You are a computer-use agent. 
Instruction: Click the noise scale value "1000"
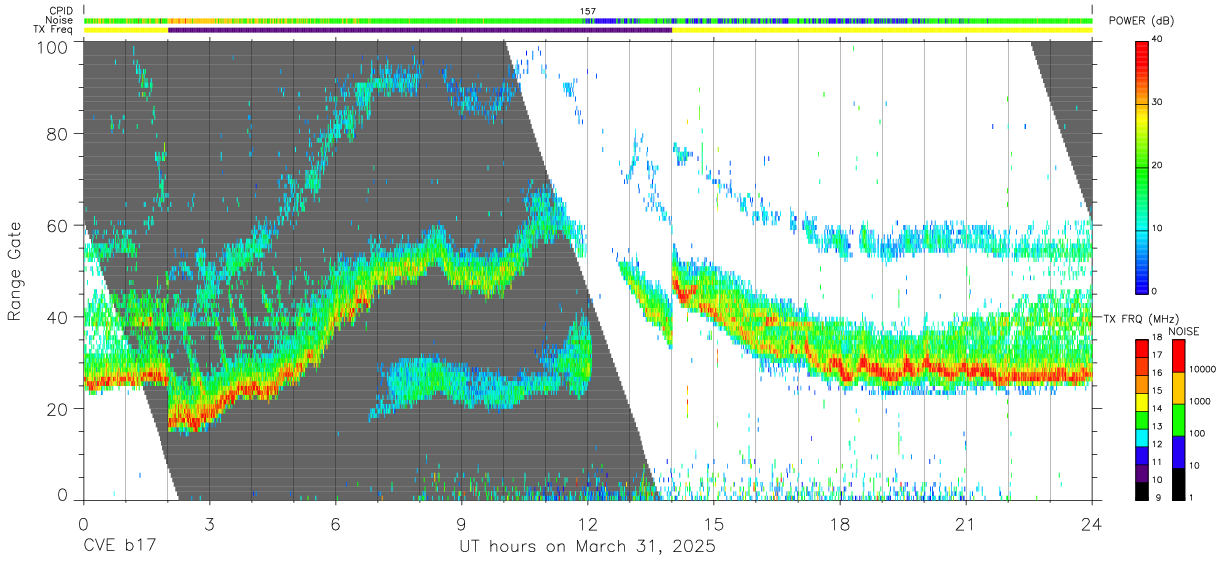1201,401
